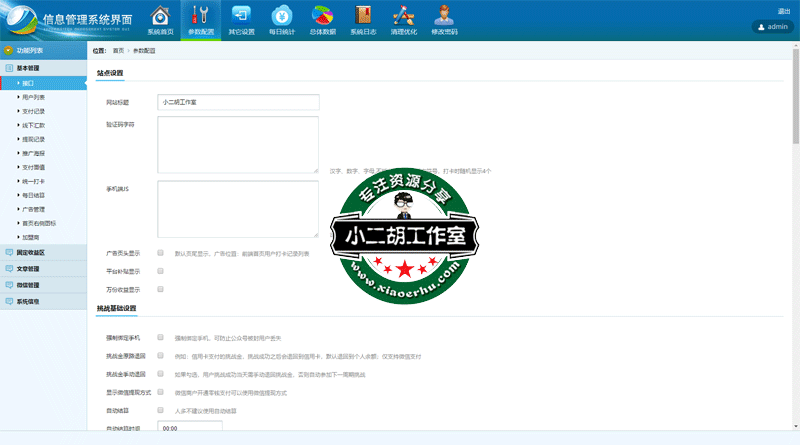Open the 系统首页 house icon
Screen dimensions: 800x445
(160, 16)
